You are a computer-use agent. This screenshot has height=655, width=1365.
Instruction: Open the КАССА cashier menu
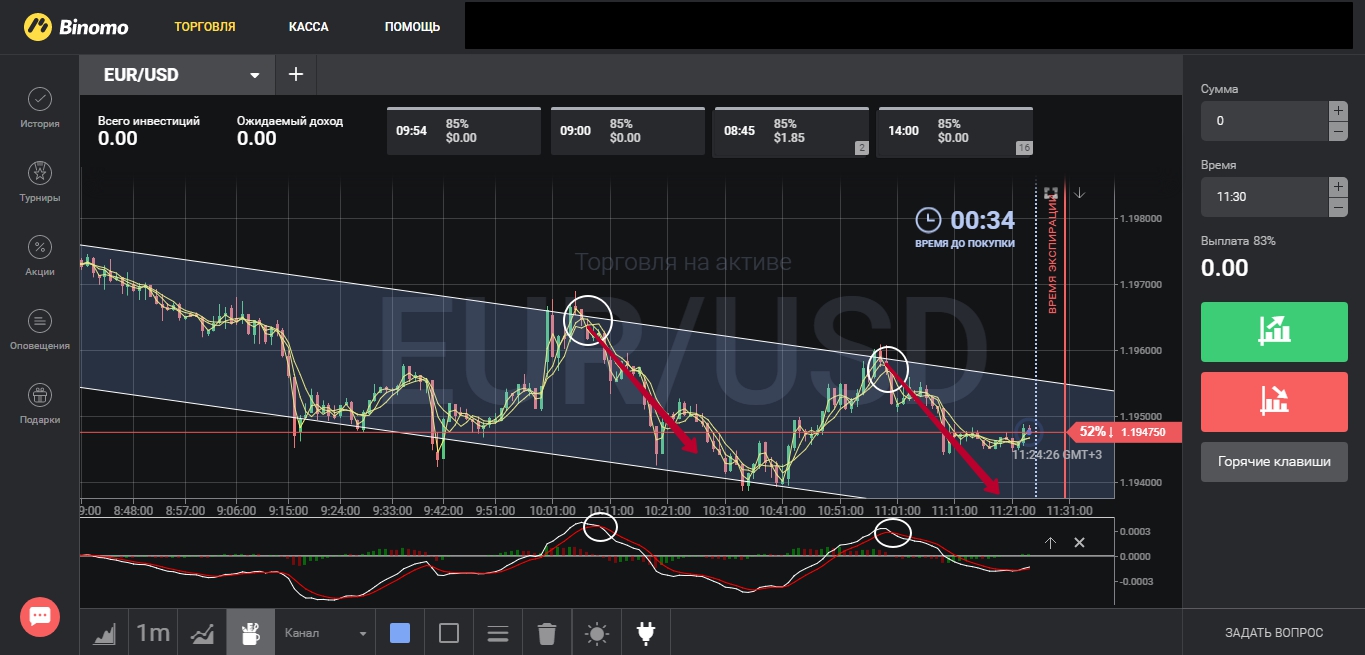pyautogui.click(x=308, y=27)
